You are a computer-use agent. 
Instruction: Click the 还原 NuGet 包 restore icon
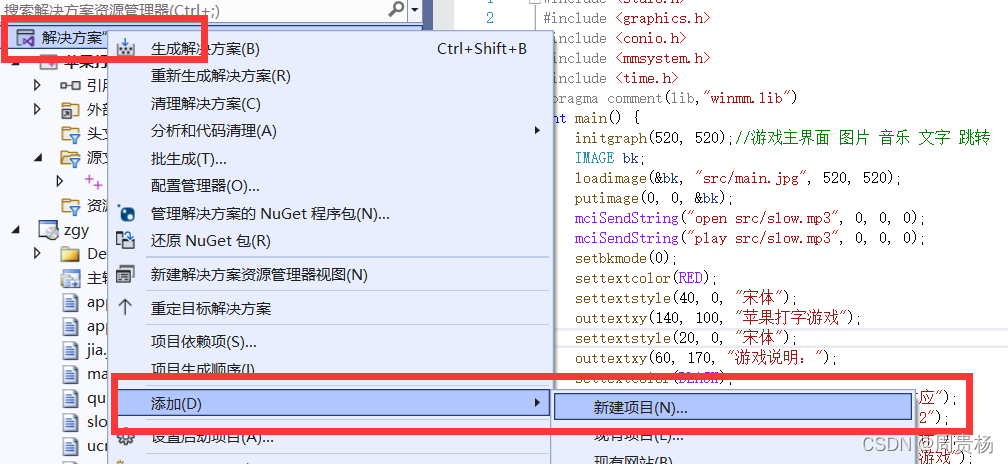coord(126,241)
